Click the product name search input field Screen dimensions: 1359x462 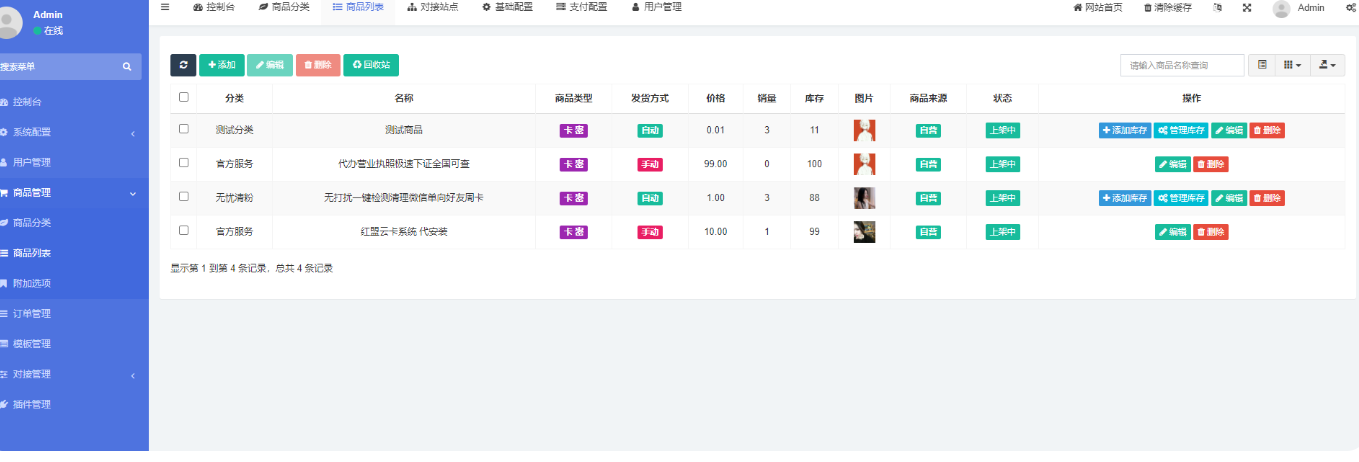click(1182, 65)
